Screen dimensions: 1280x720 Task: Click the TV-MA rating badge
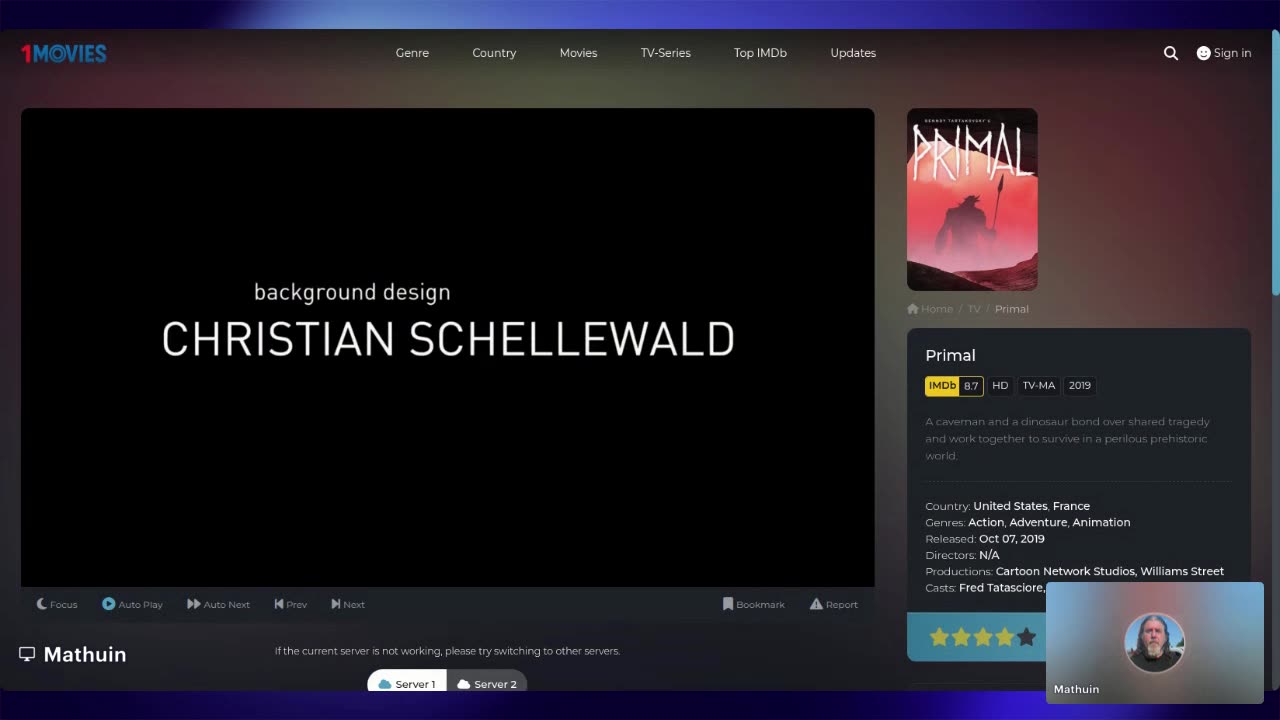(1039, 385)
